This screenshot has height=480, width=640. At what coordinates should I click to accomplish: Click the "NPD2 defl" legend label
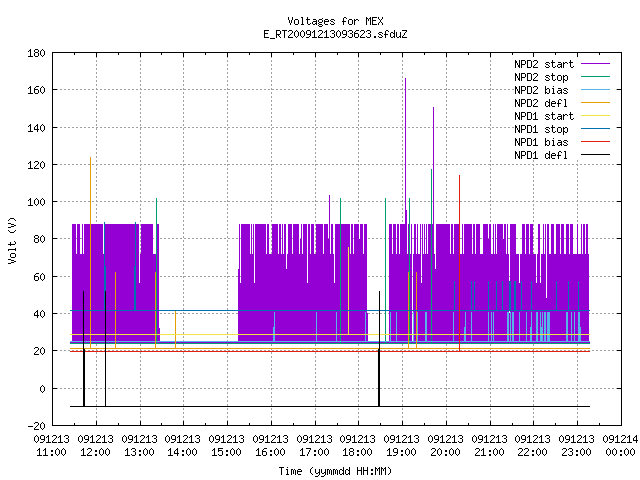(541, 103)
